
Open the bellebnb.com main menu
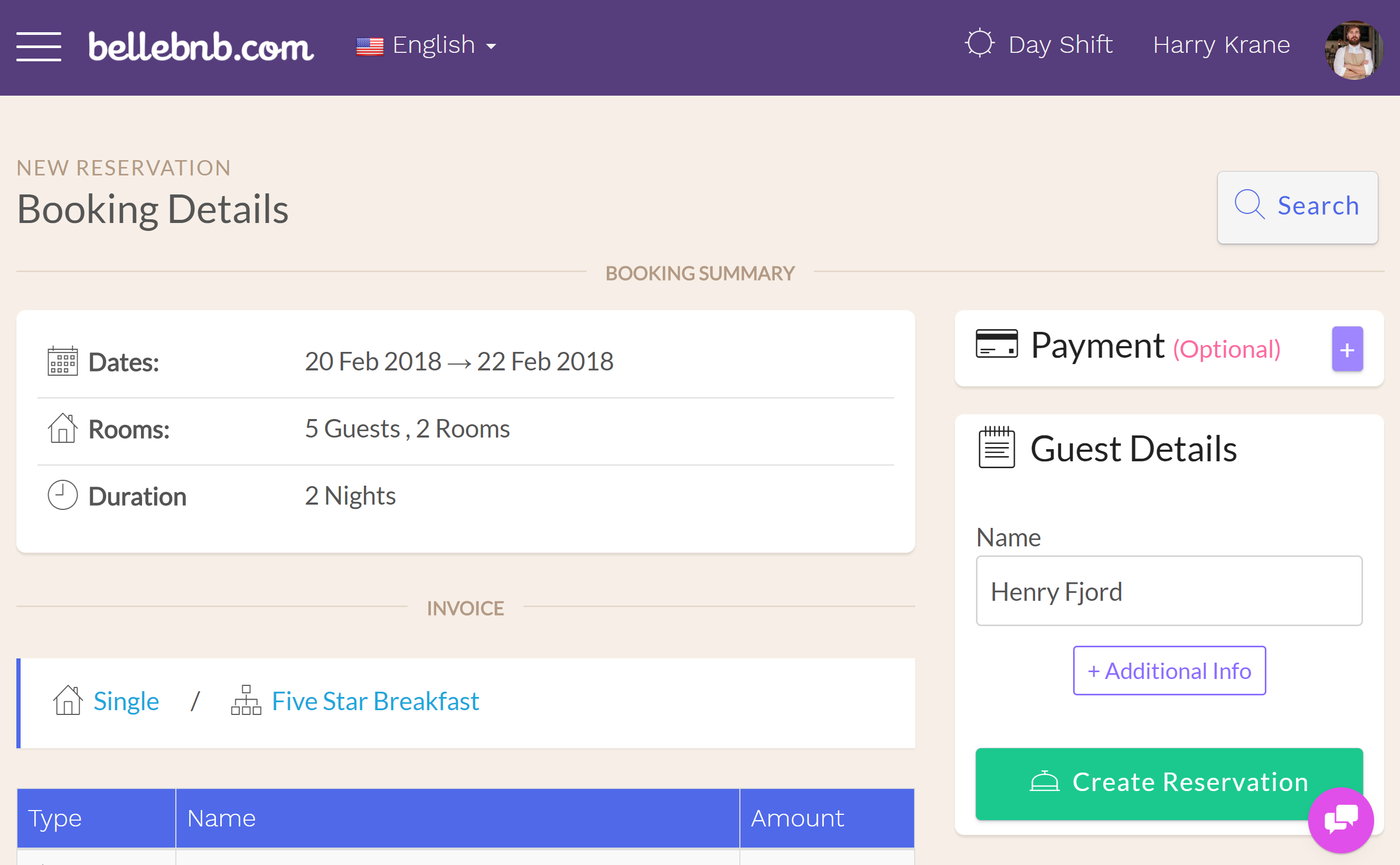pyautogui.click(x=37, y=44)
